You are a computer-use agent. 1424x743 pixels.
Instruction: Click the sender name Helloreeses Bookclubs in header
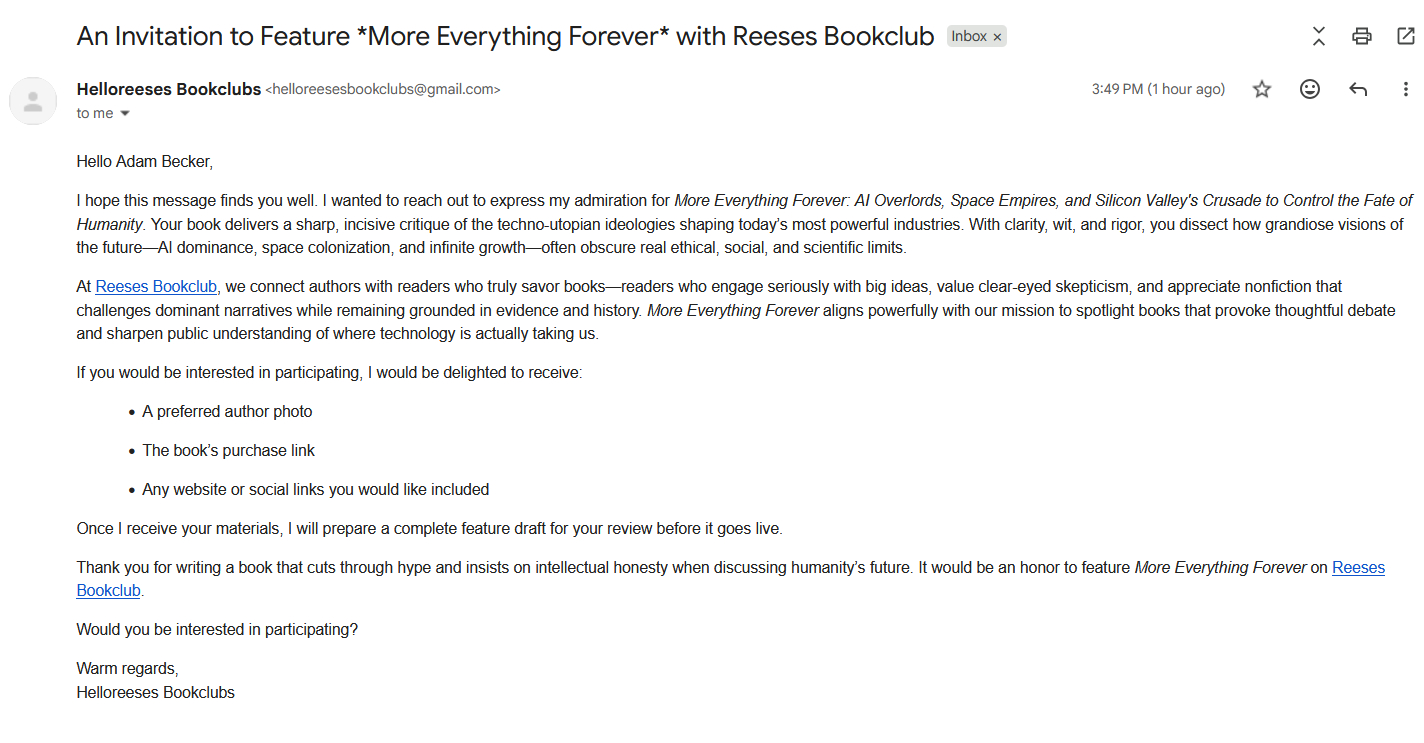(x=168, y=89)
